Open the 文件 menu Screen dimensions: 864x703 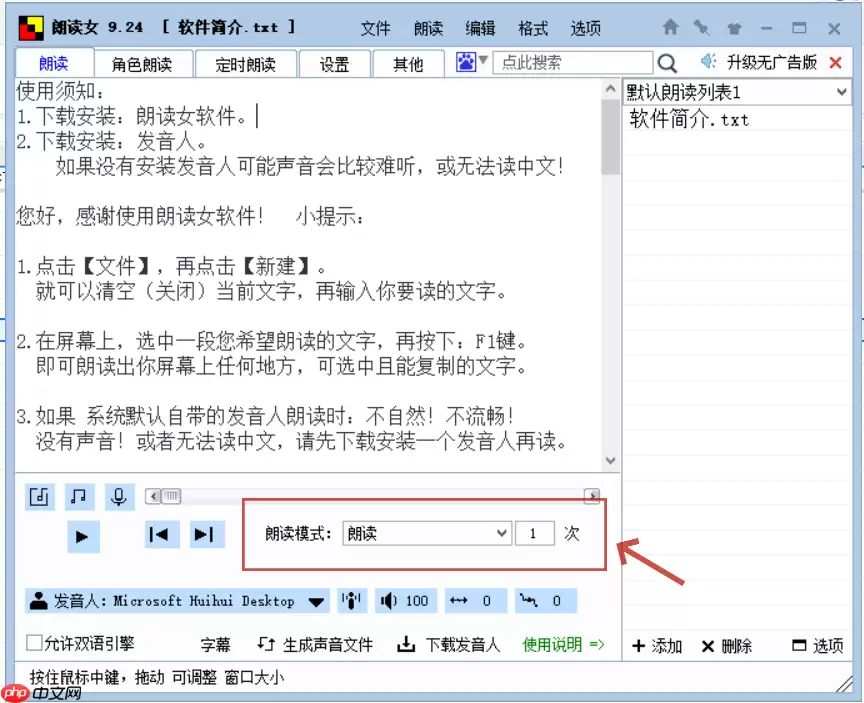click(x=376, y=28)
